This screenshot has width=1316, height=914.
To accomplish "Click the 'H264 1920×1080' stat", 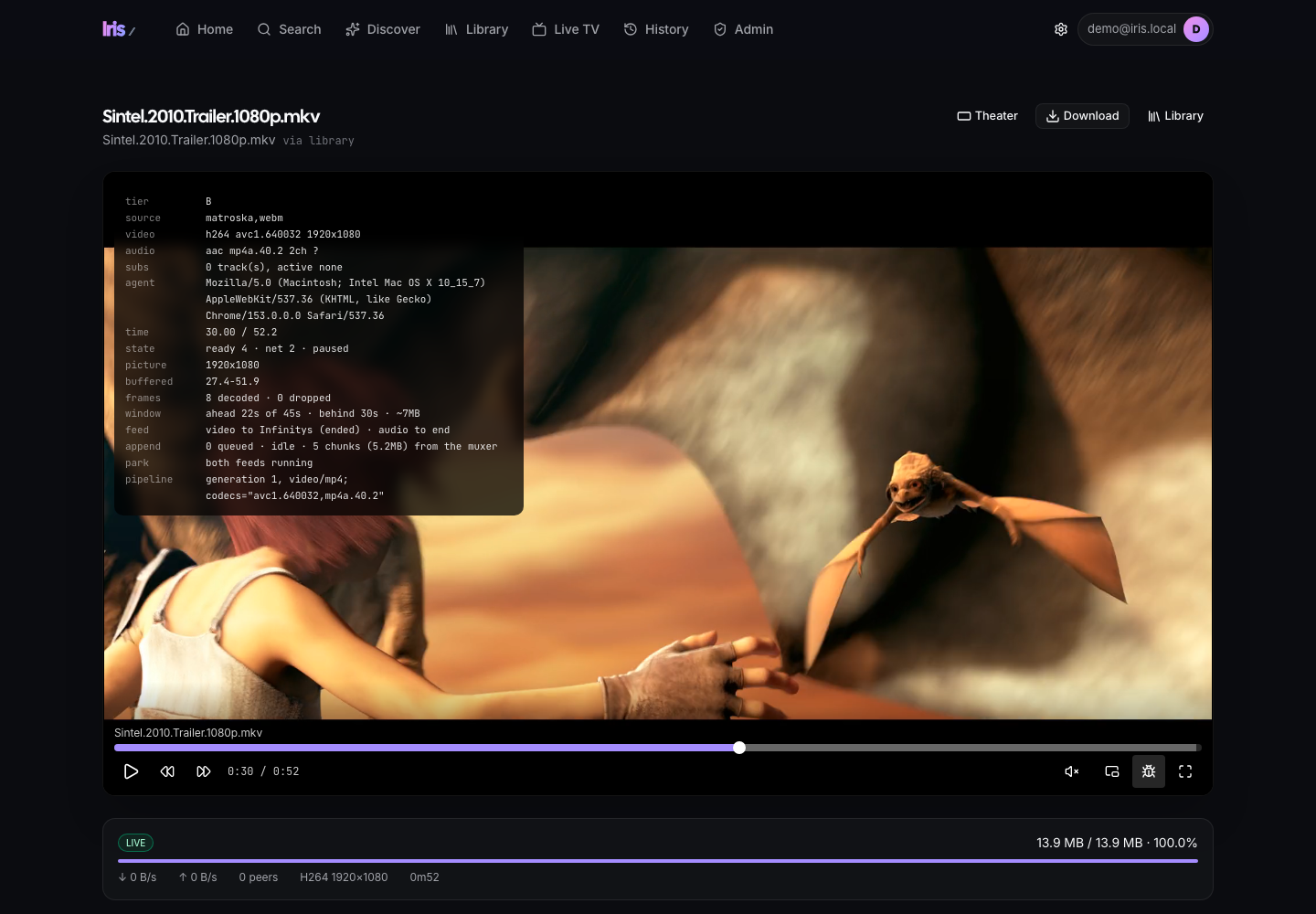I will coord(344,877).
